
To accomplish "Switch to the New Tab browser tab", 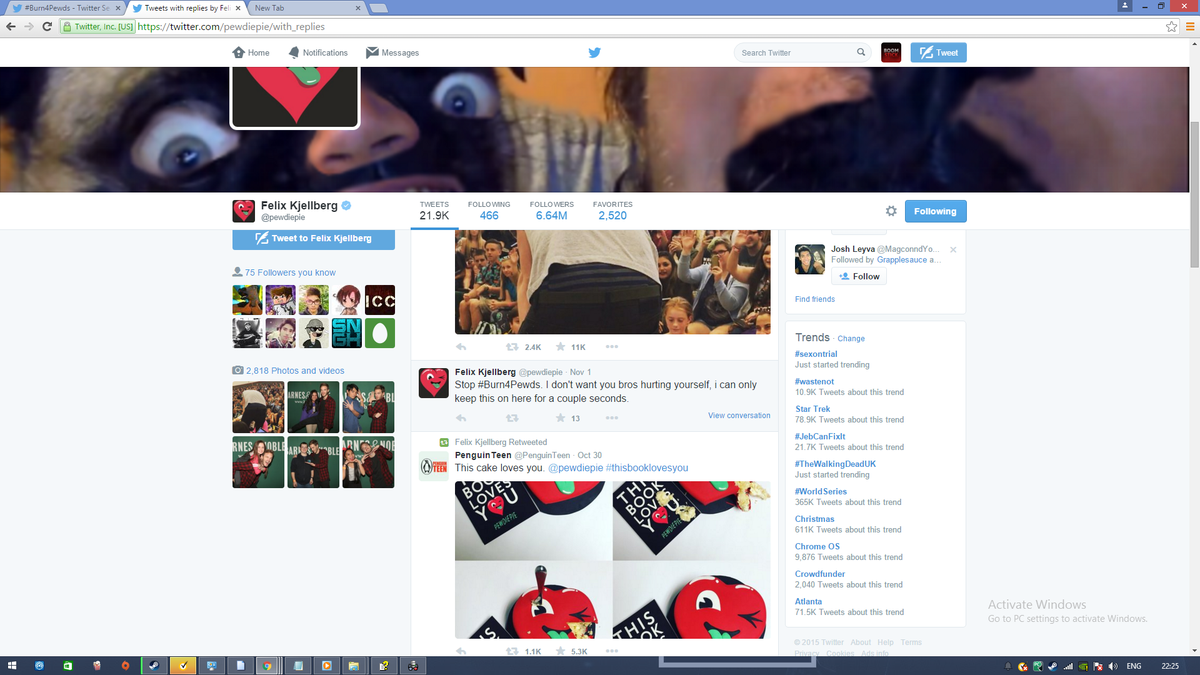I will (304, 8).
